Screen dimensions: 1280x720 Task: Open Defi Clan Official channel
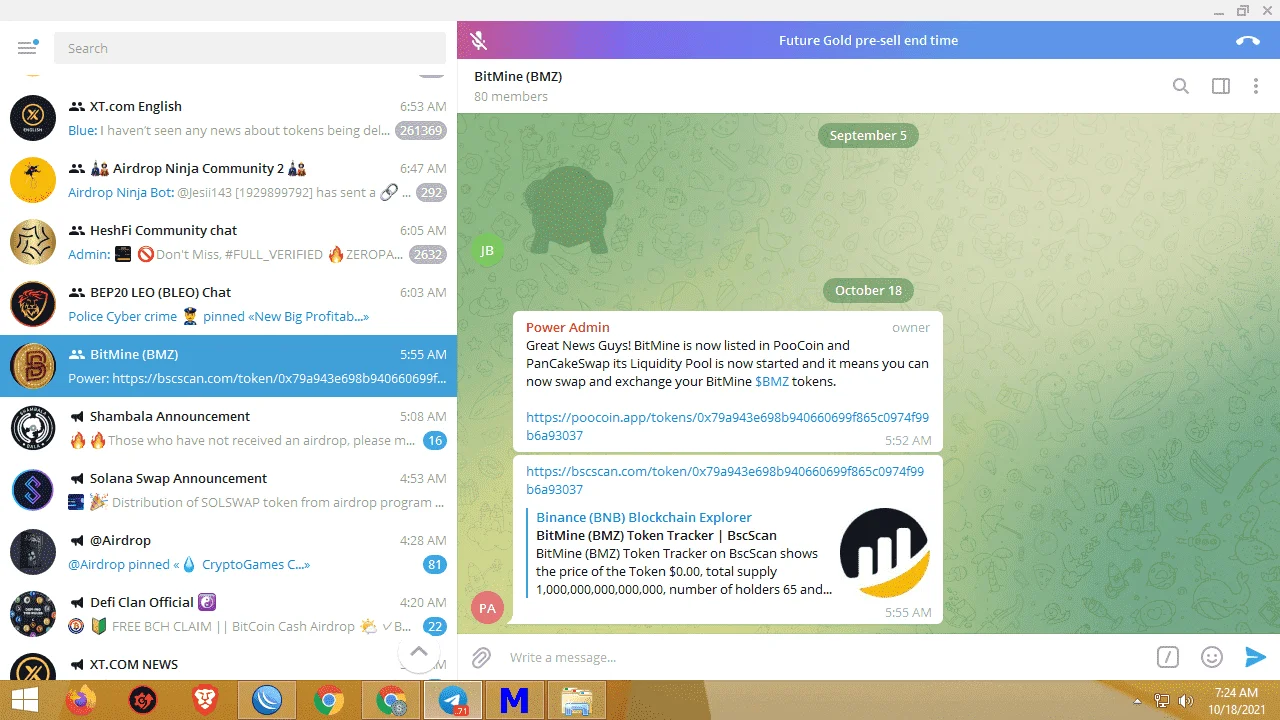click(228, 614)
